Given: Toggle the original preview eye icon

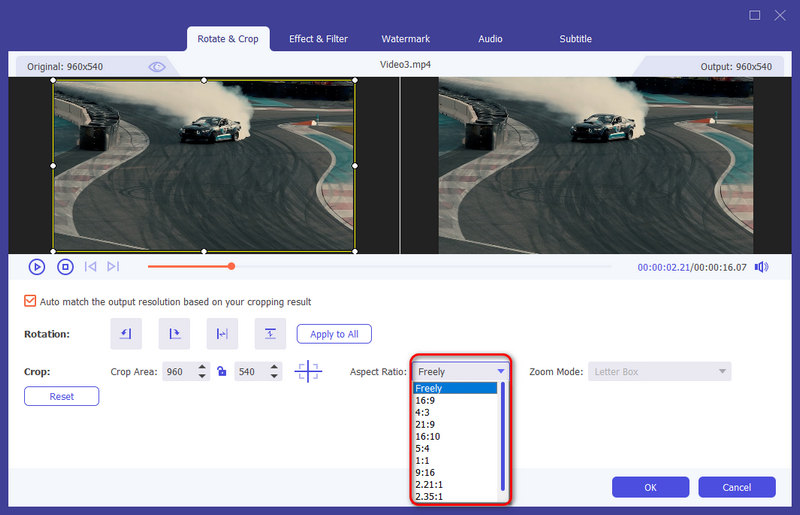Looking at the screenshot, I should pos(157,67).
